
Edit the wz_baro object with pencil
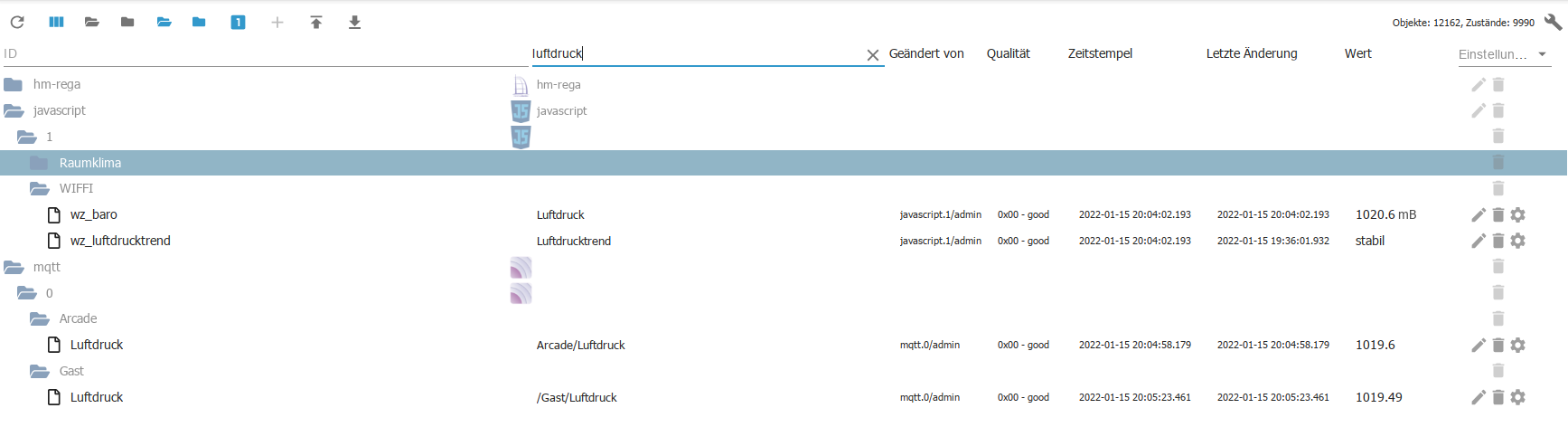pos(1479,215)
